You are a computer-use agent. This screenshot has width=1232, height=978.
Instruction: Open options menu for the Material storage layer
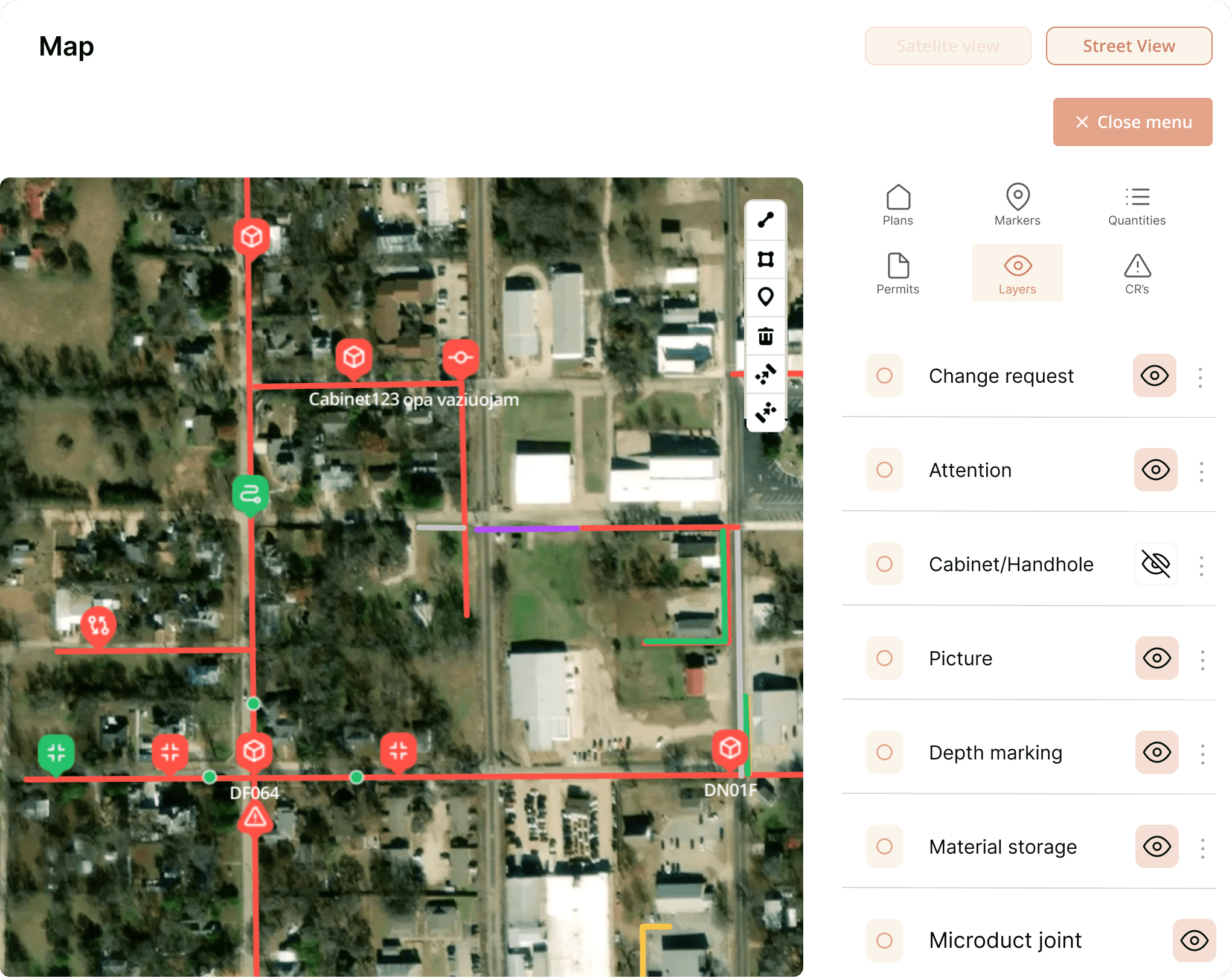pos(1202,846)
